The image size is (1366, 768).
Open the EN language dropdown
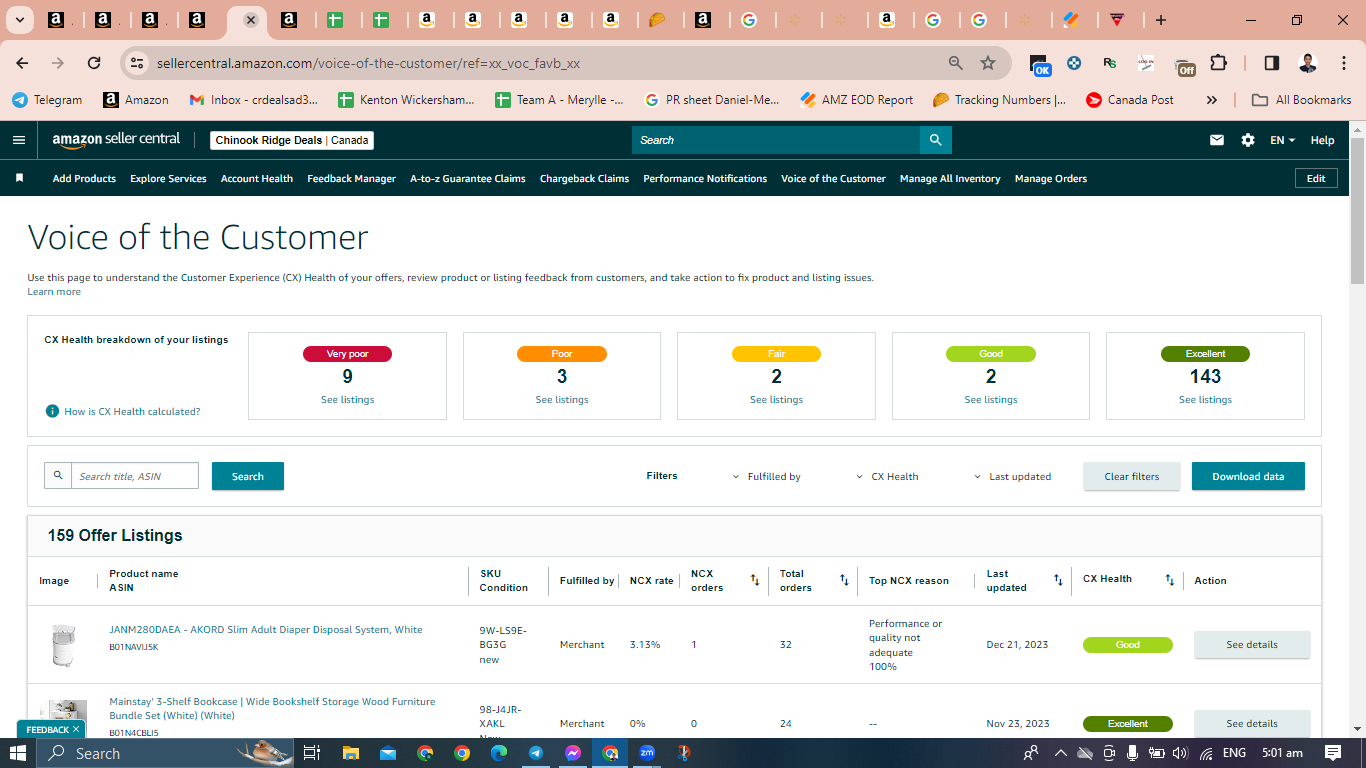coord(1282,140)
